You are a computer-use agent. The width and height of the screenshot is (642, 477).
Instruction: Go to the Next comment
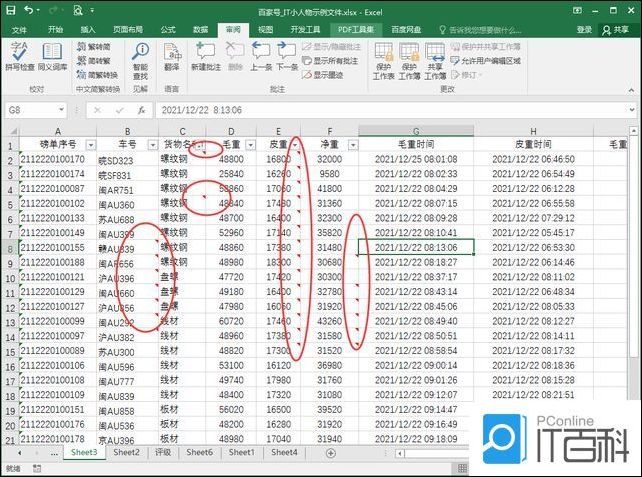[287, 56]
